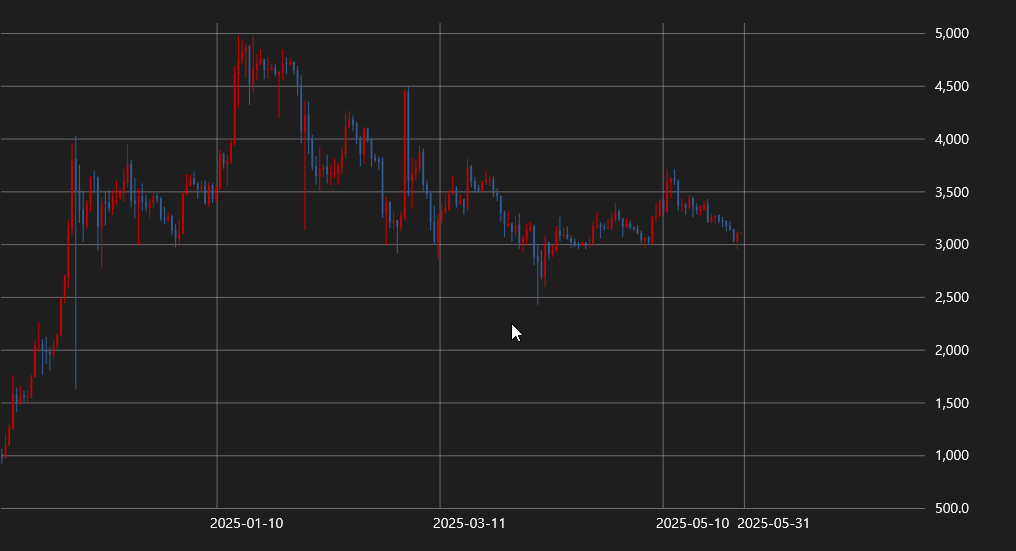This screenshot has width=1016, height=551.
Task: Click the 2,000 price axis label
Action: (952, 350)
